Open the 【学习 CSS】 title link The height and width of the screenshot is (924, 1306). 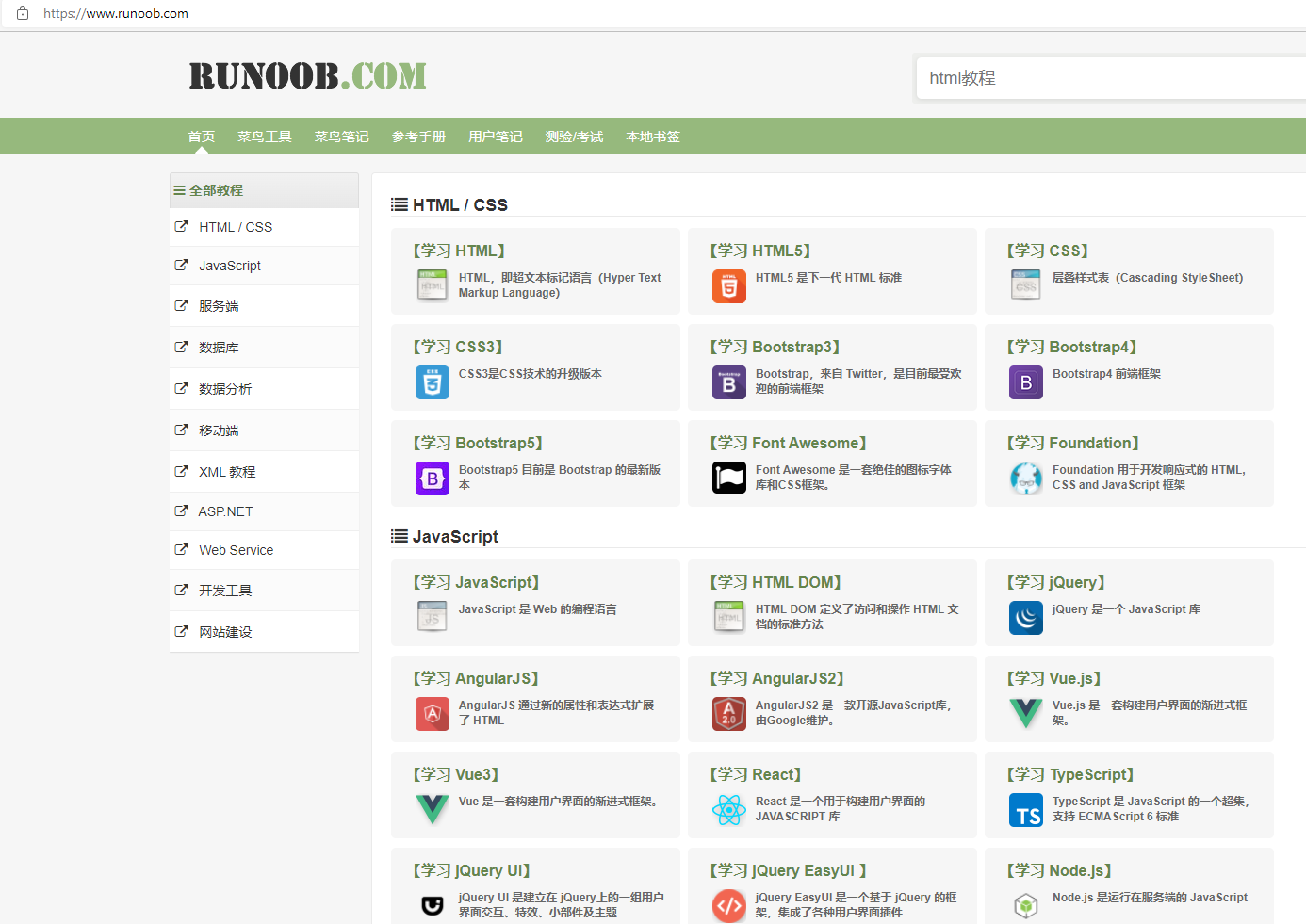point(1048,251)
